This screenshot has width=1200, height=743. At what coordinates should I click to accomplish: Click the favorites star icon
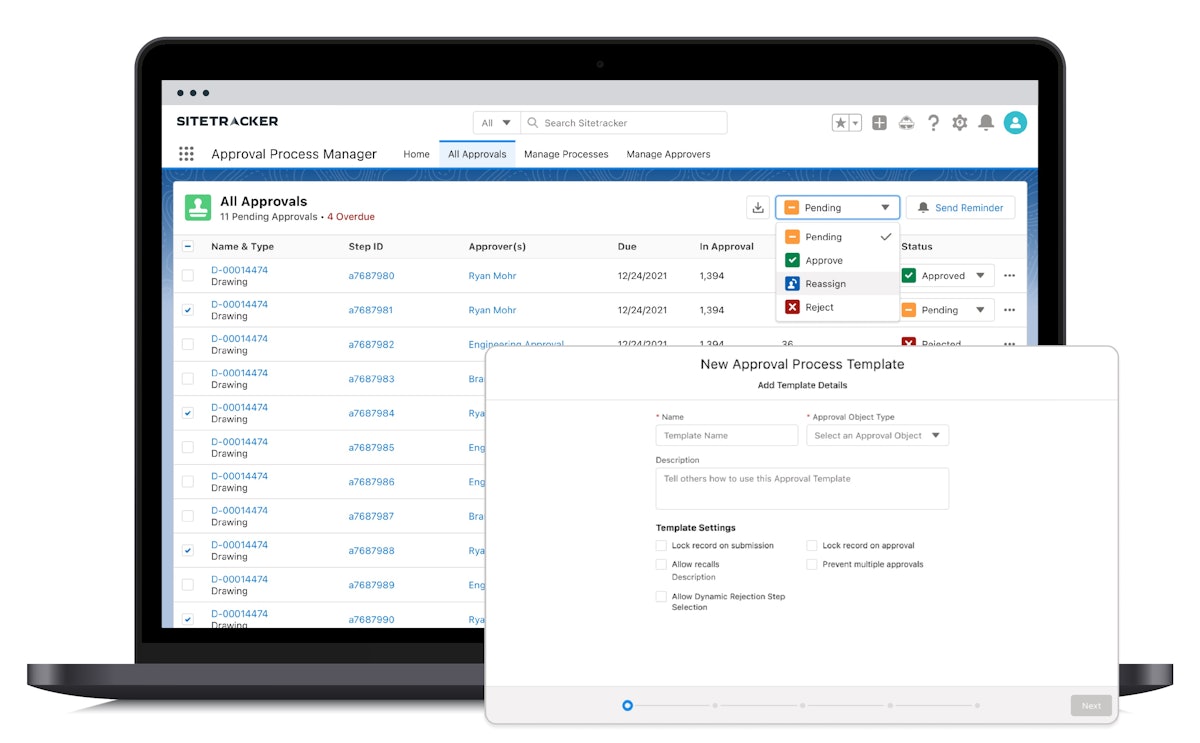843,122
